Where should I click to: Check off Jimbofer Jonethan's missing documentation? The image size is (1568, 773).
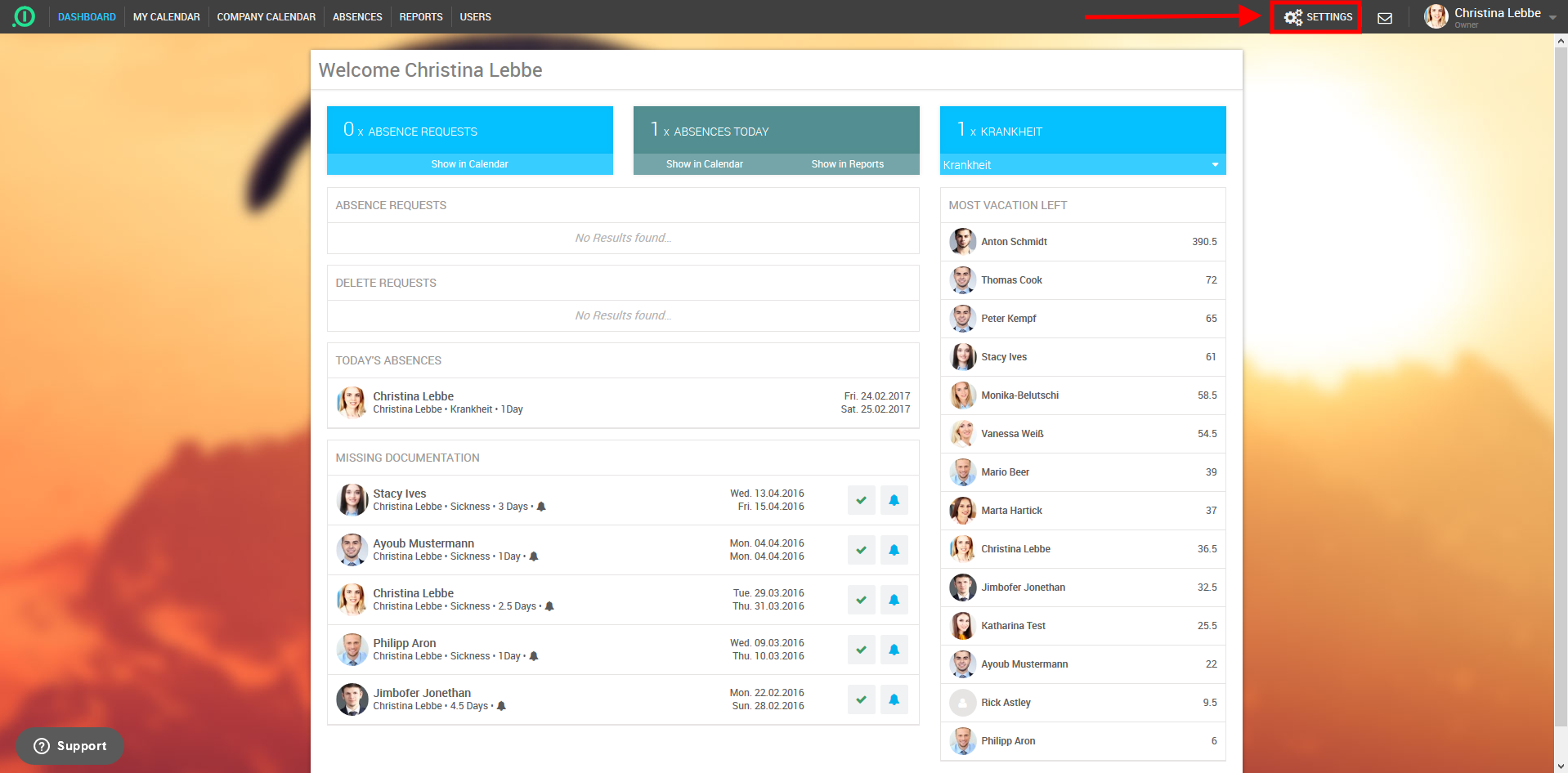(861, 699)
